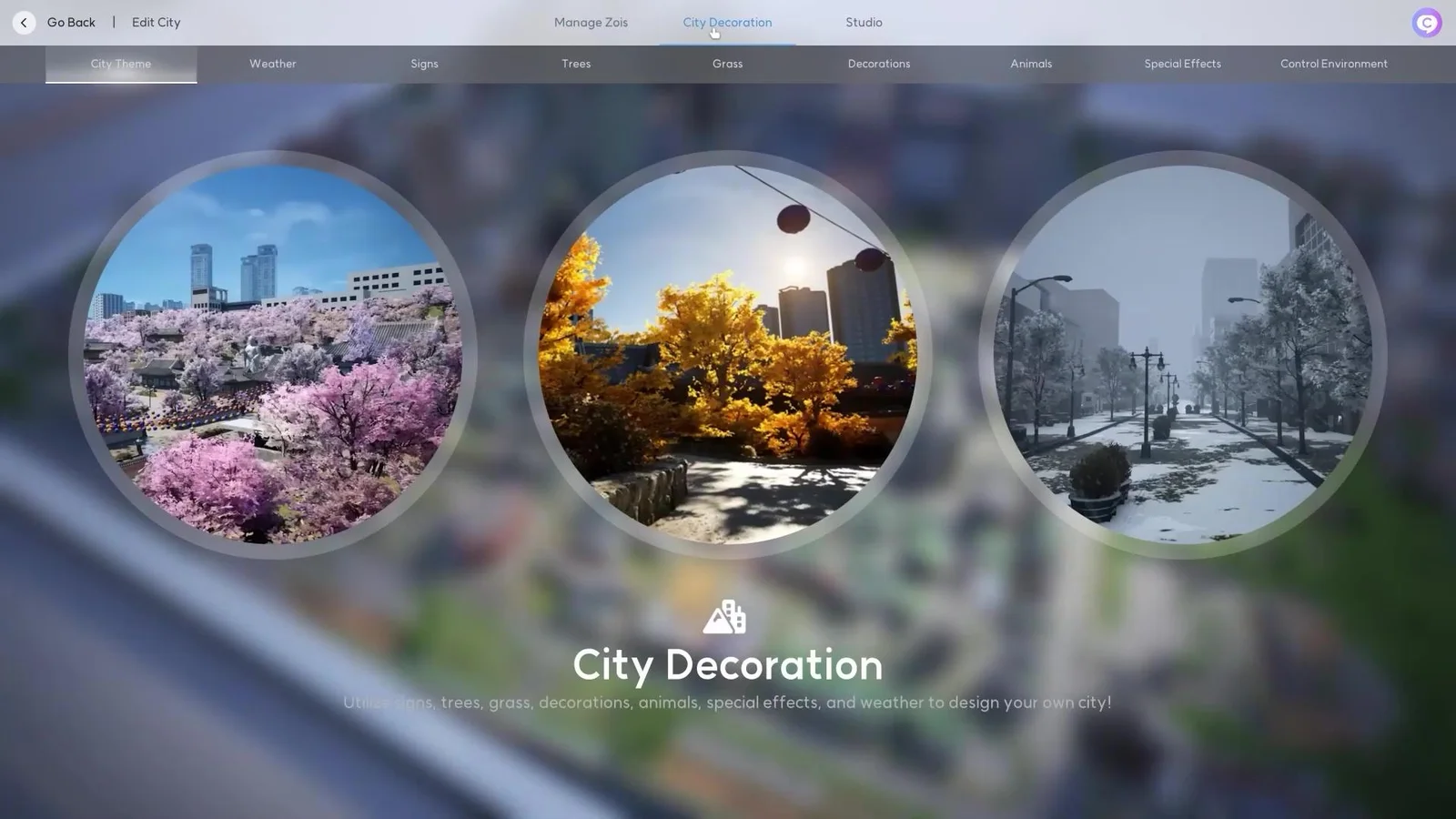Click the Edit City label

click(x=156, y=22)
